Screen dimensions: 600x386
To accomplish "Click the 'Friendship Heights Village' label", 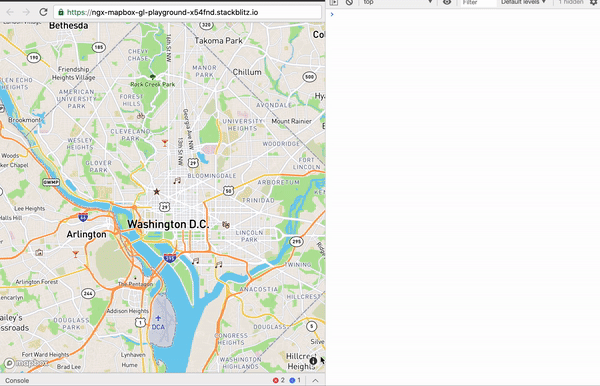I will coord(74,73).
